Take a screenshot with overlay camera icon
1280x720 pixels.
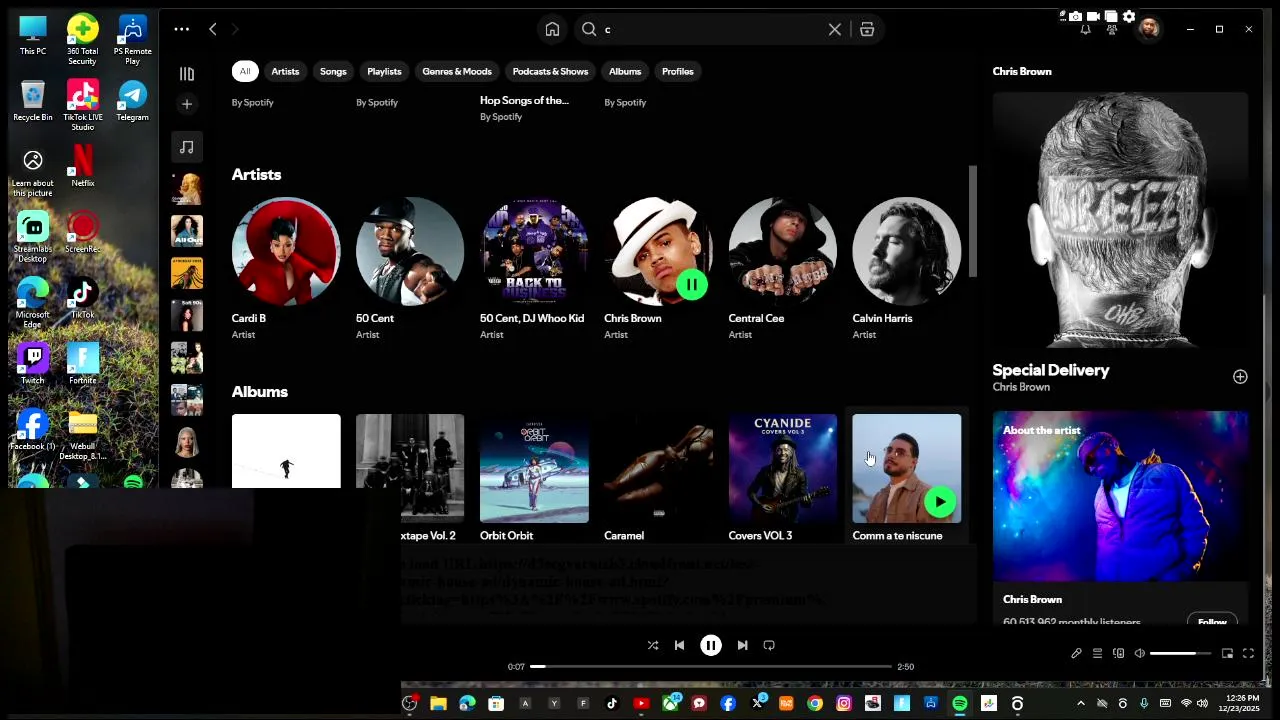1075,16
